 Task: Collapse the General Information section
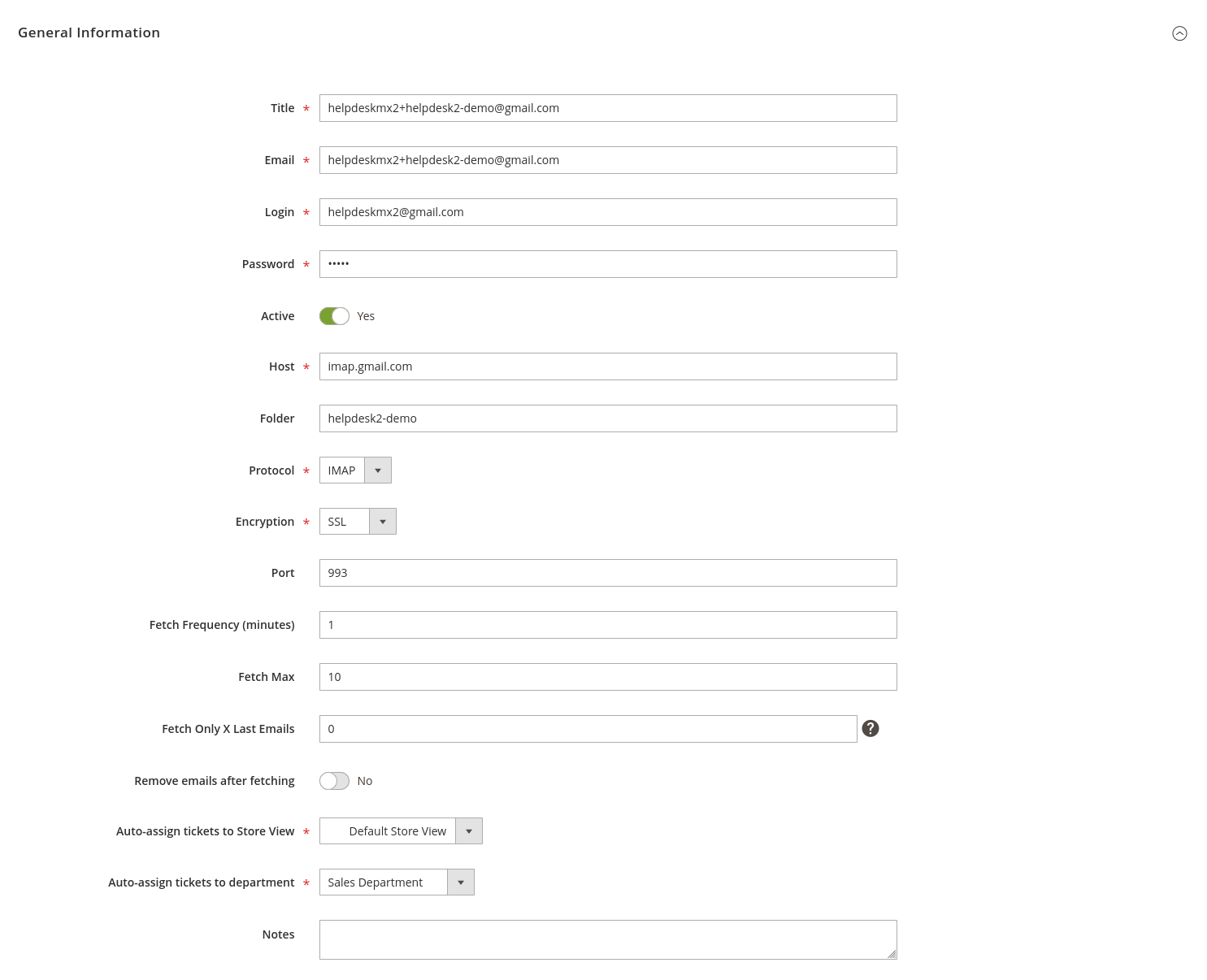point(1179,33)
